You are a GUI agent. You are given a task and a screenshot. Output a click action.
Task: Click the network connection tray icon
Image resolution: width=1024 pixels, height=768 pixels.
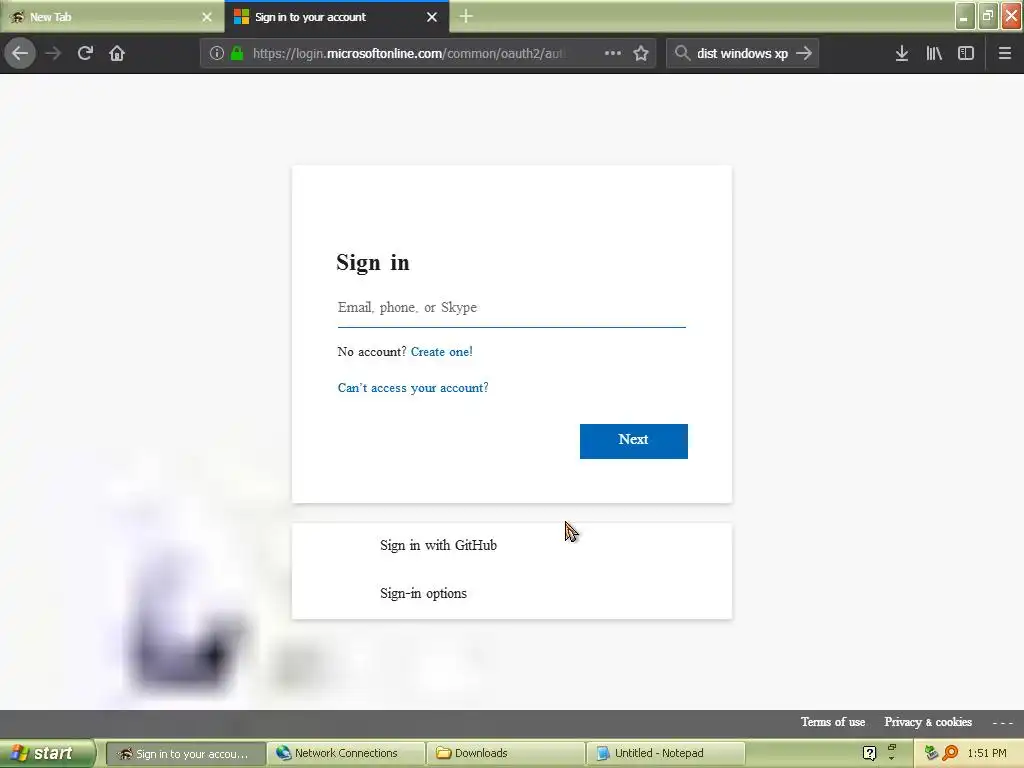click(931, 753)
